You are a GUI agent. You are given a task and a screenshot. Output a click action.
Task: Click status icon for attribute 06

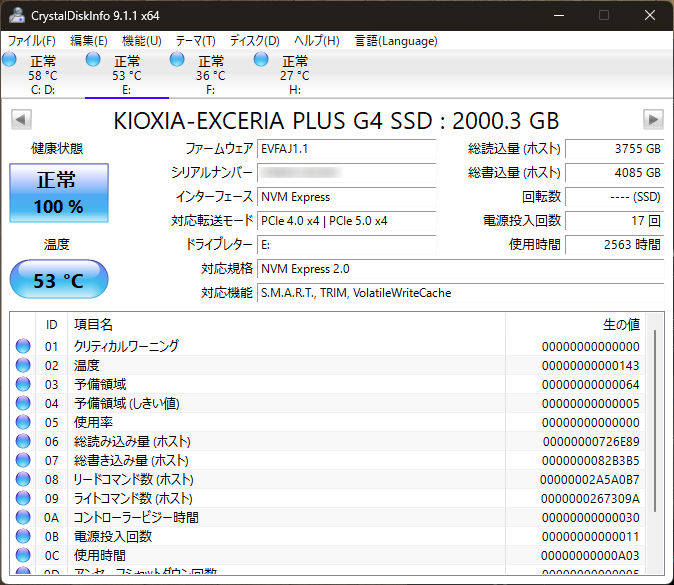(23, 441)
